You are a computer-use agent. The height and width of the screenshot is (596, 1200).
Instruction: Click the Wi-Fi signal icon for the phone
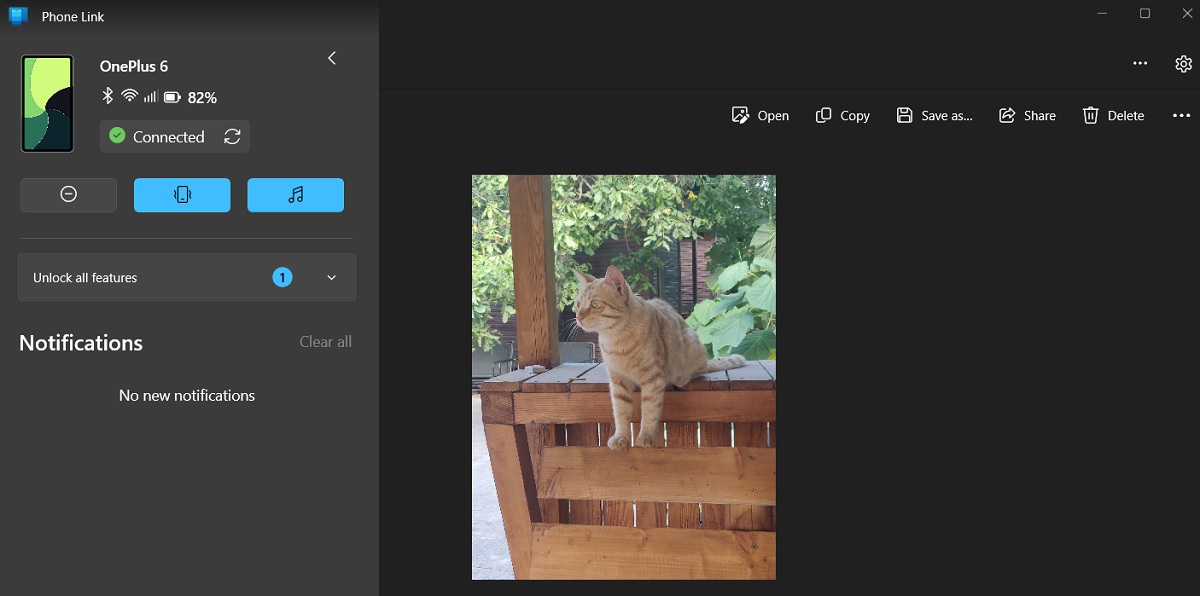pos(128,97)
